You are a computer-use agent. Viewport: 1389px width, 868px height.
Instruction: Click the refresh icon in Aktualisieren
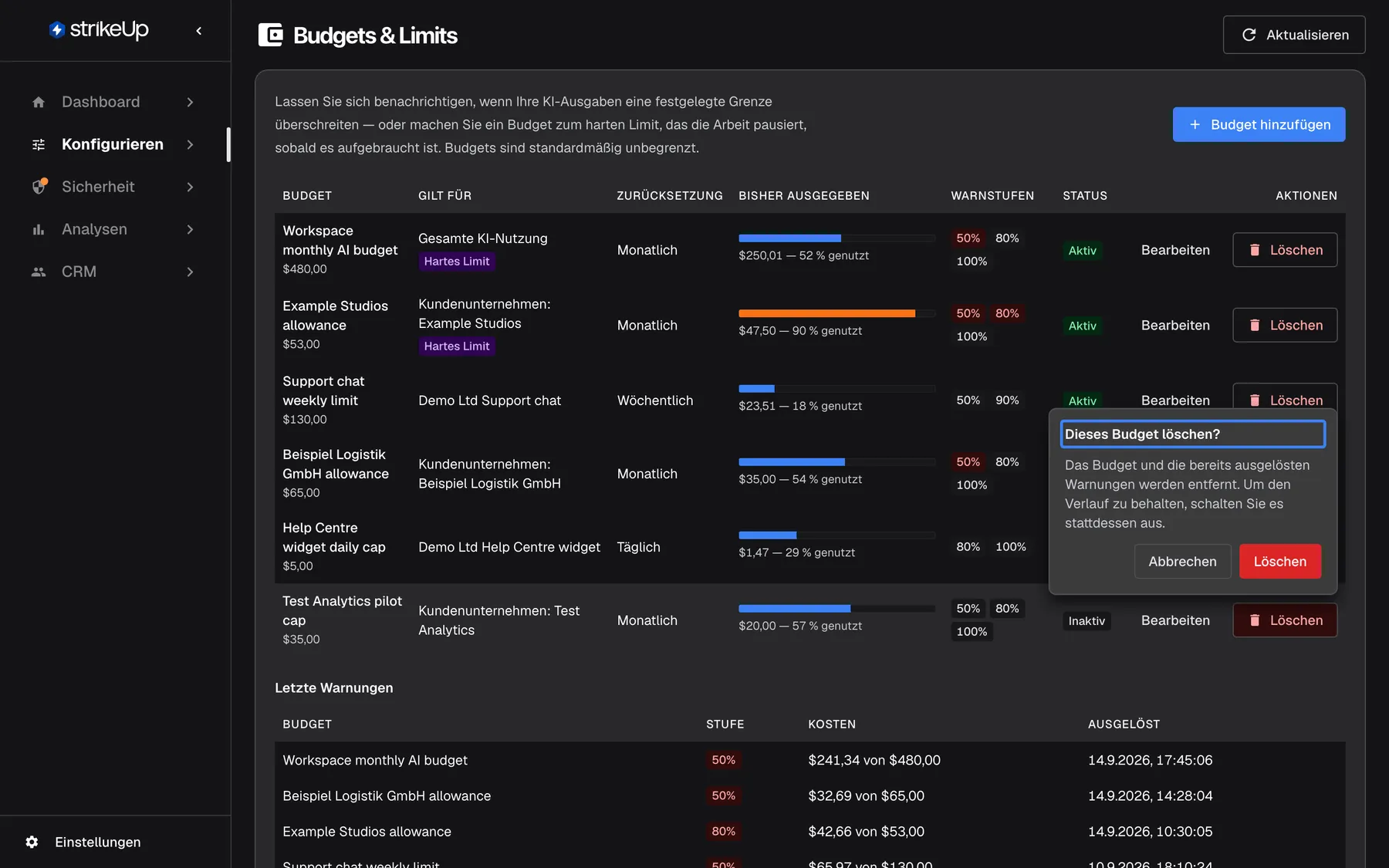coord(1249,35)
